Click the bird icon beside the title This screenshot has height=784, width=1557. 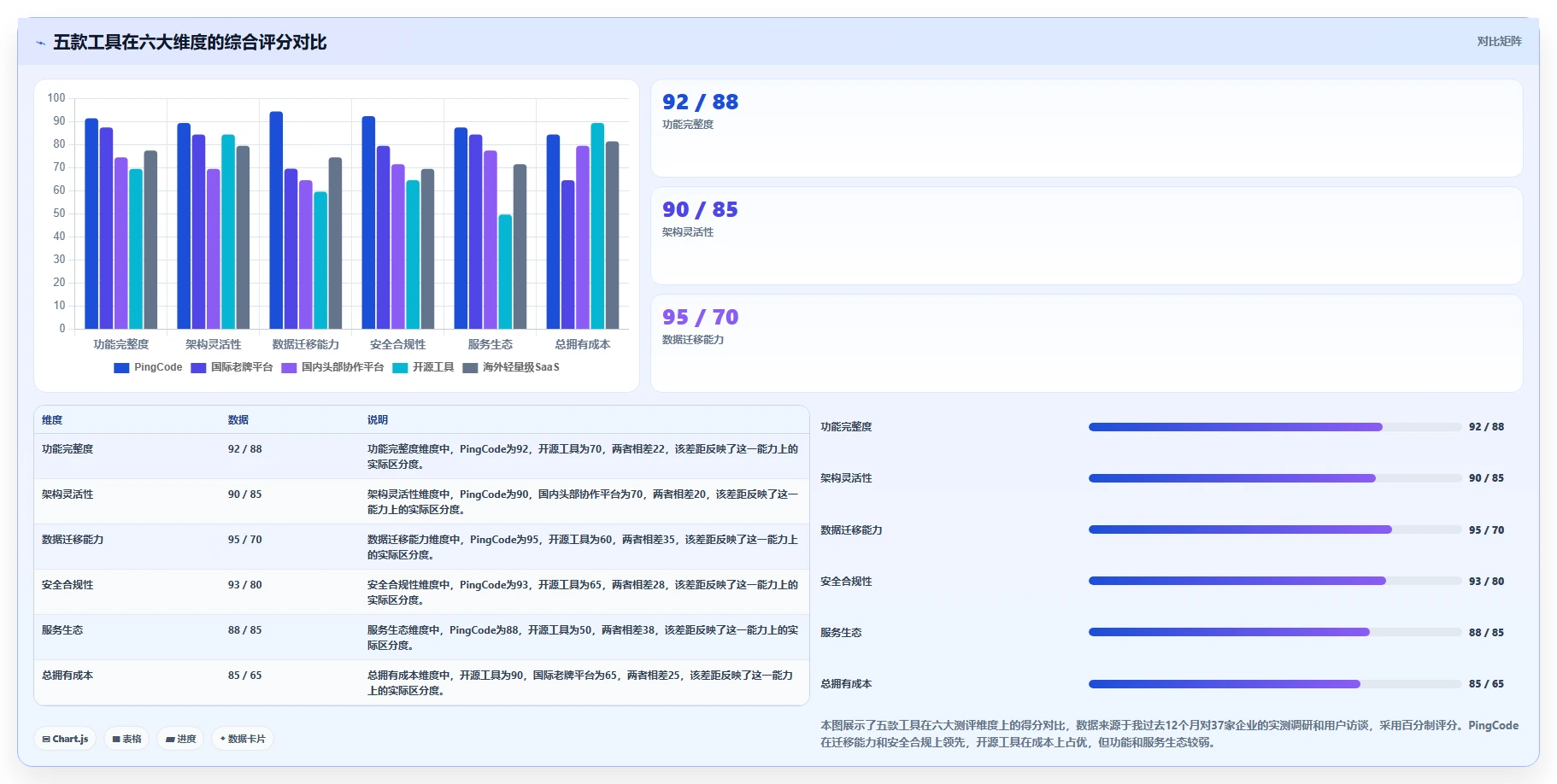pos(40,43)
